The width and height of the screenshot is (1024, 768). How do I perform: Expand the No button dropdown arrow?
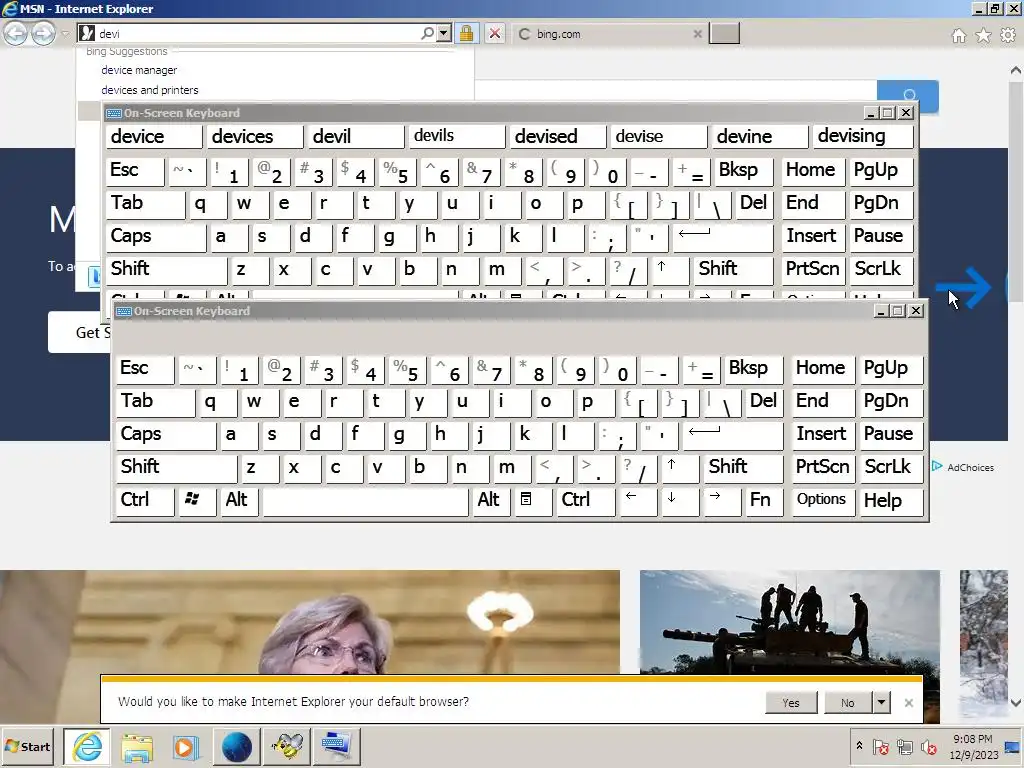click(x=882, y=703)
